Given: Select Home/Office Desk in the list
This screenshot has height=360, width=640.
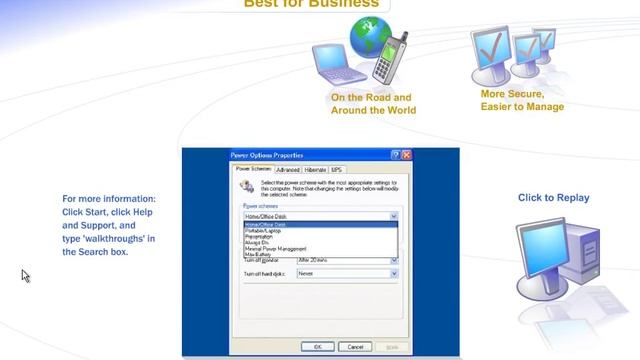Looking at the screenshot, I should click(x=320, y=224).
